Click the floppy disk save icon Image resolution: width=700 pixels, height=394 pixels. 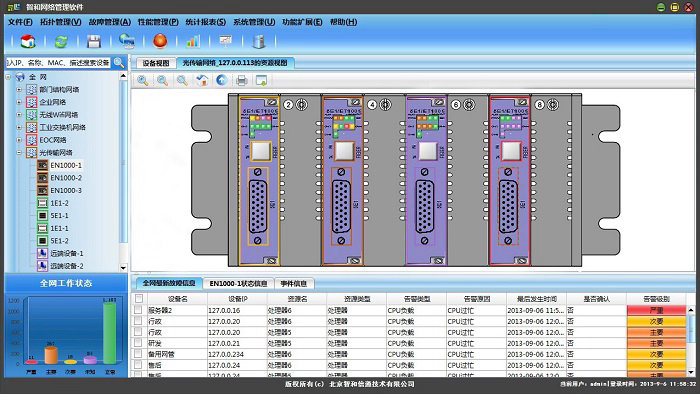(94, 41)
